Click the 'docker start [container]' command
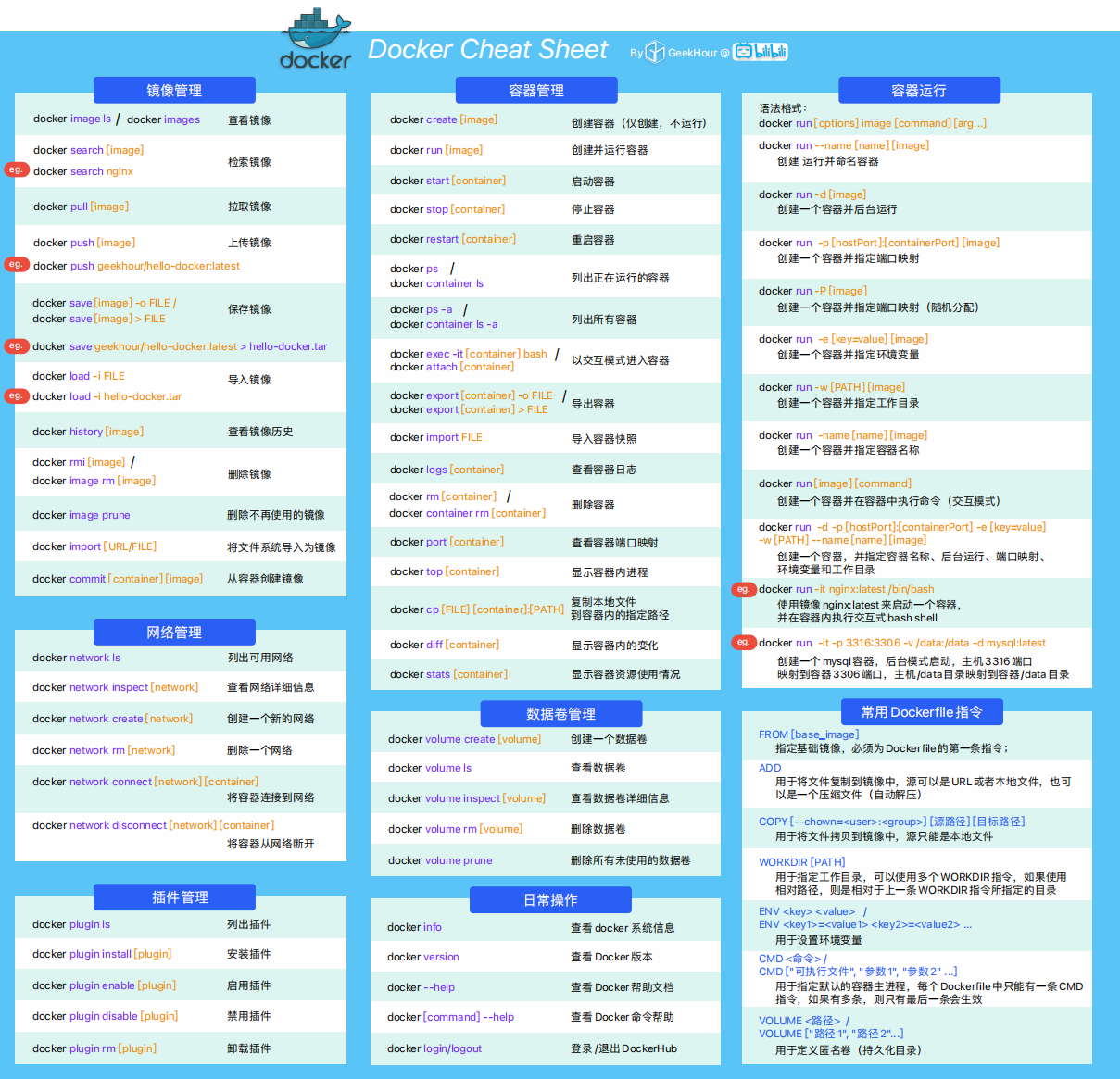The width and height of the screenshot is (1120, 1079). [447, 181]
